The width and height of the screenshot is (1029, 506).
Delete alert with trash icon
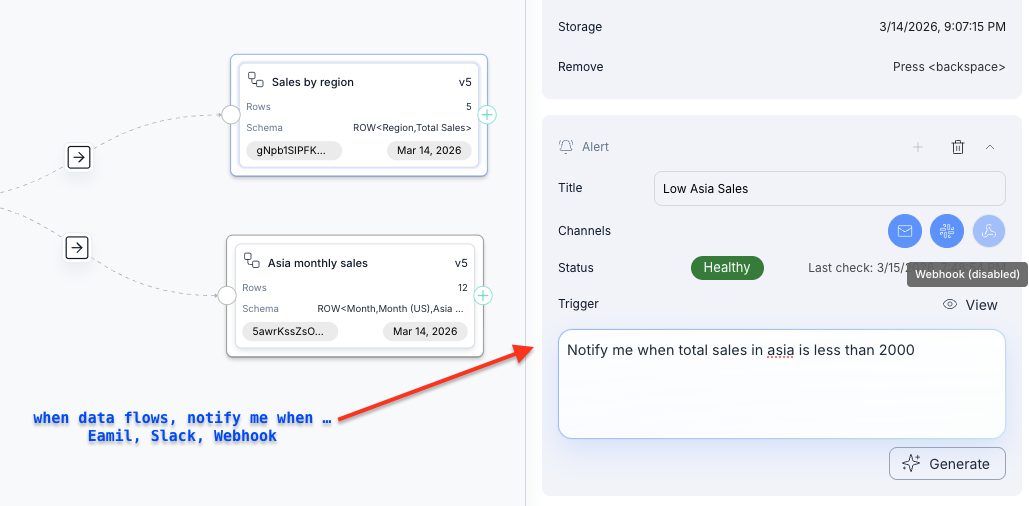tap(957, 147)
